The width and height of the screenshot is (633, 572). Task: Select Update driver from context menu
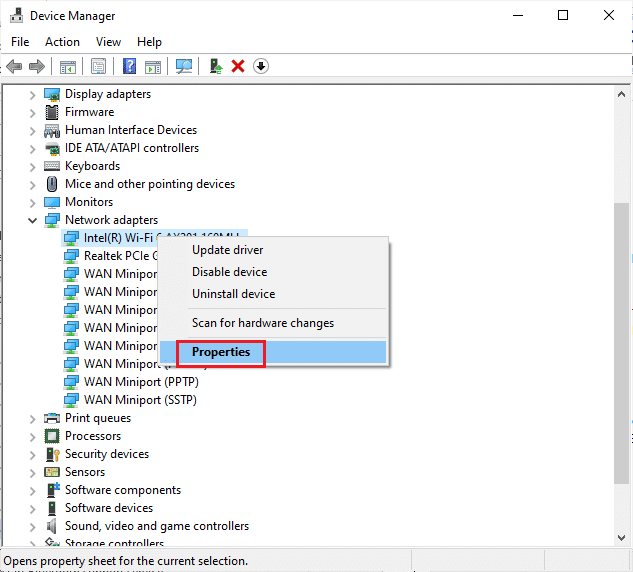coord(228,250)
